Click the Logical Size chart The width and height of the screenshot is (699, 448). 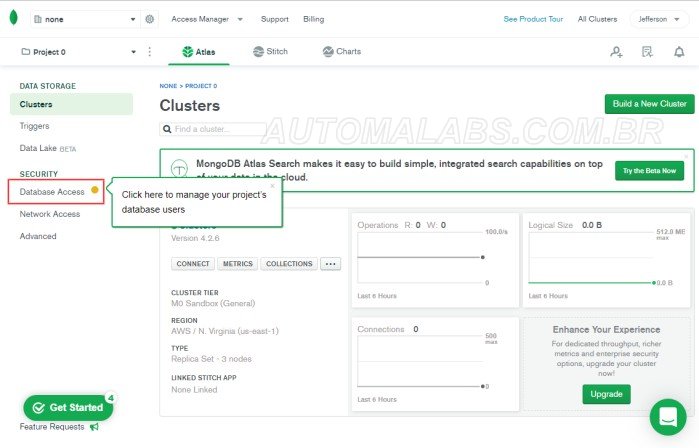607,260
